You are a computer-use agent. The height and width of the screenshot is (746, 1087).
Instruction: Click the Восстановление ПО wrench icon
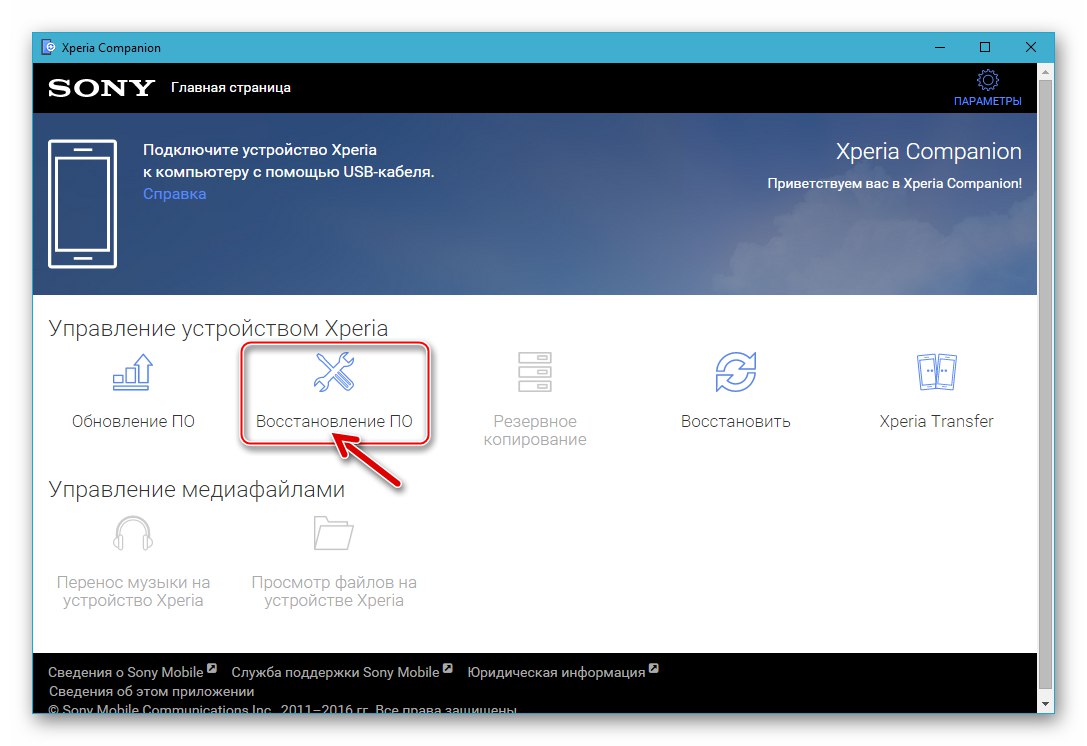pos(334,372)
